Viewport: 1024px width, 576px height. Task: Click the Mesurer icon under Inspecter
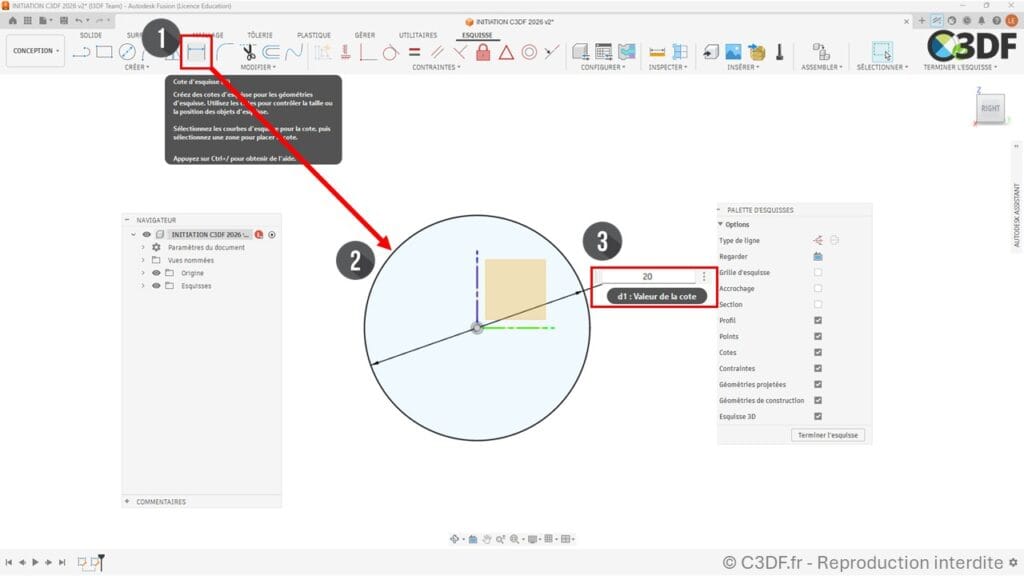click(x=655, y=52)
